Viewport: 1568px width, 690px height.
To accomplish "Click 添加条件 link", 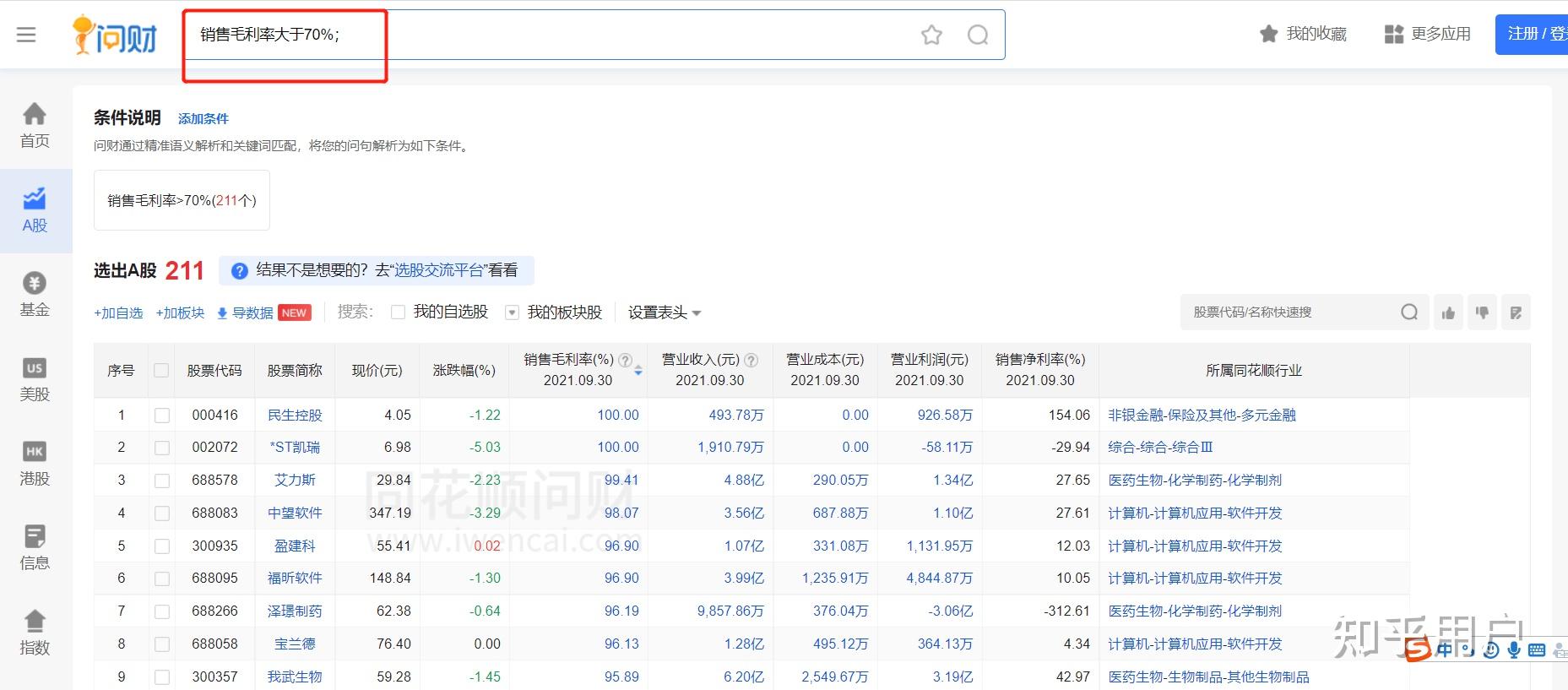I will click(x=203, y=119).
